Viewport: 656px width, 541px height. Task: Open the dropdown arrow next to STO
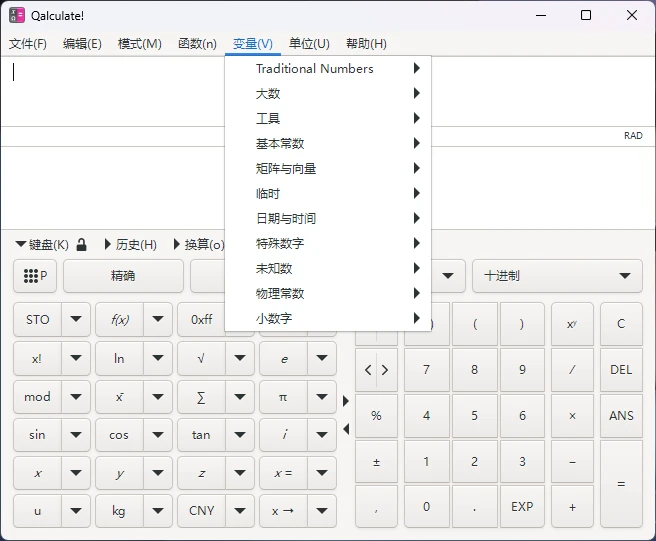(76, 319)
